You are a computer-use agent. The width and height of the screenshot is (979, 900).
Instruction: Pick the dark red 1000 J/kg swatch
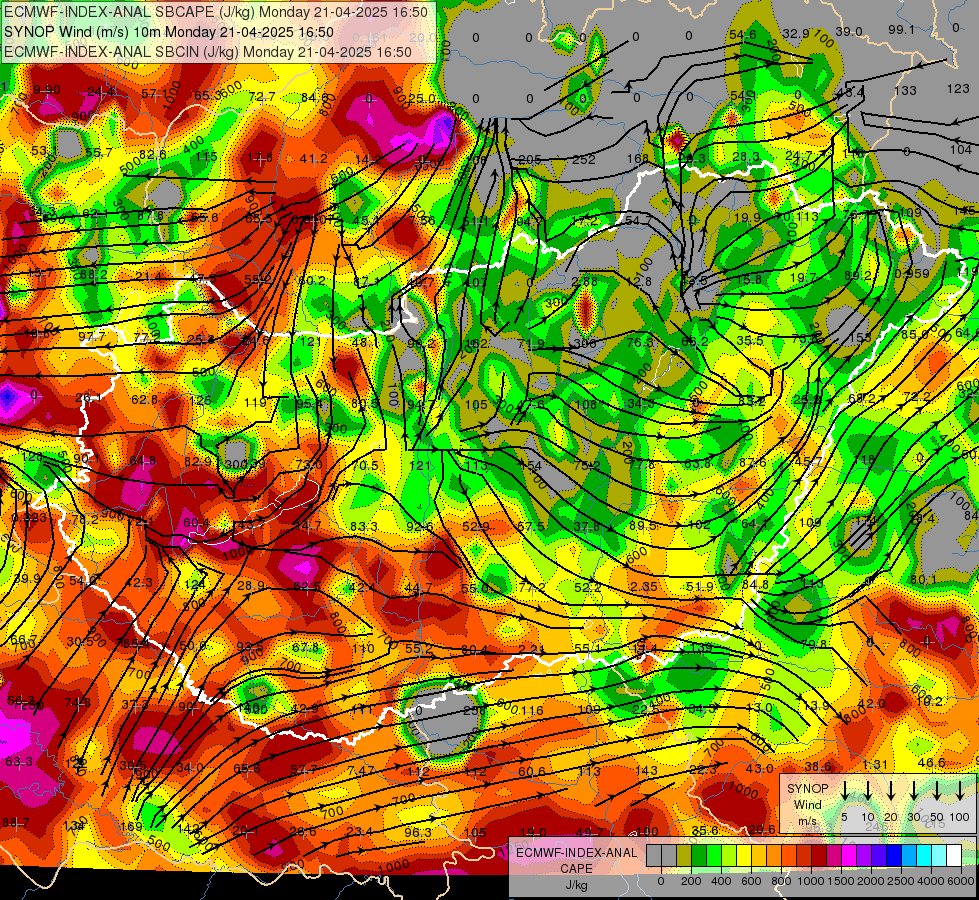(819, 856)
